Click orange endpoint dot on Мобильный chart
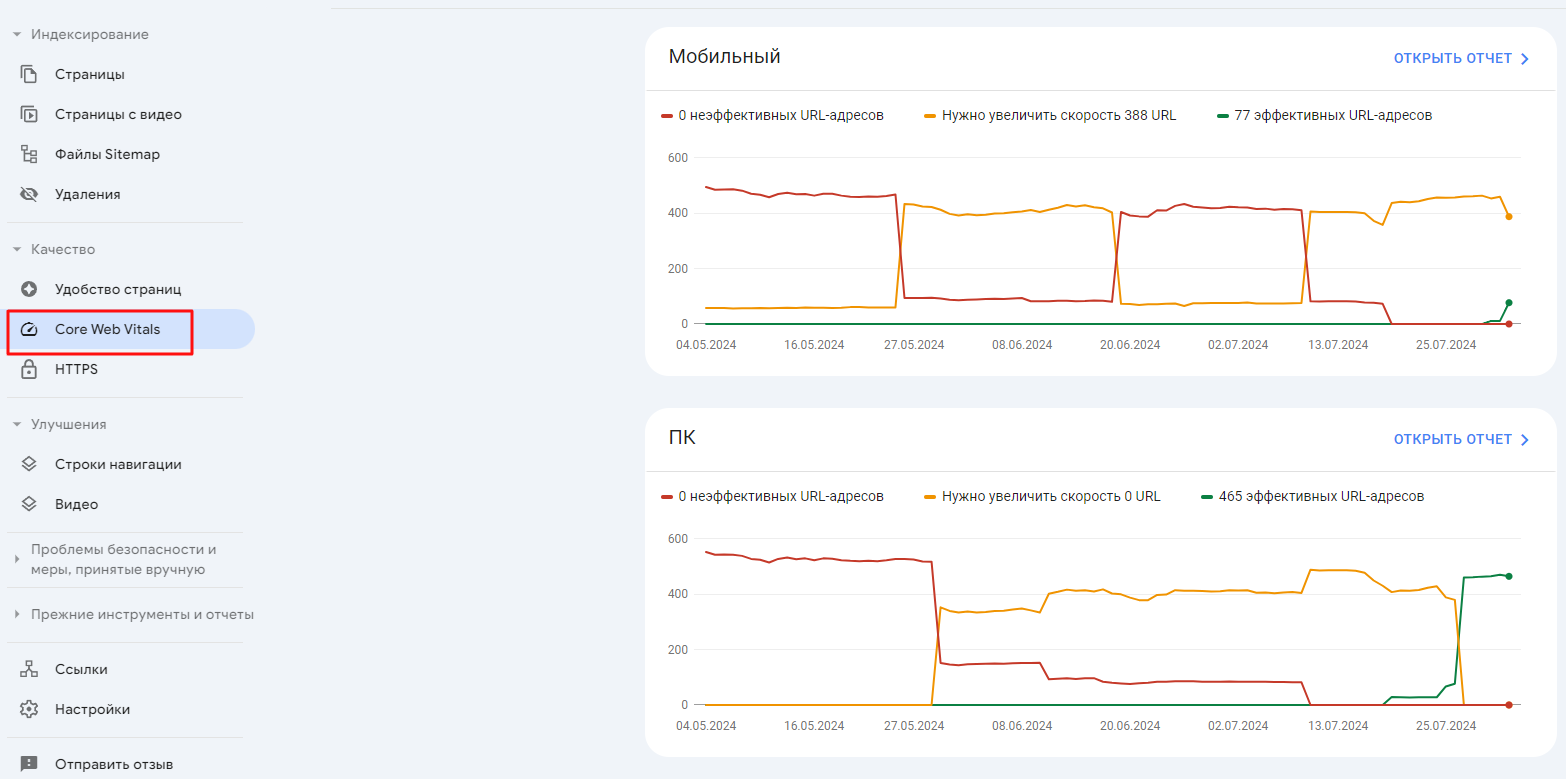Viewport: 1566px width, 779px height. [x=1509, y=216]
